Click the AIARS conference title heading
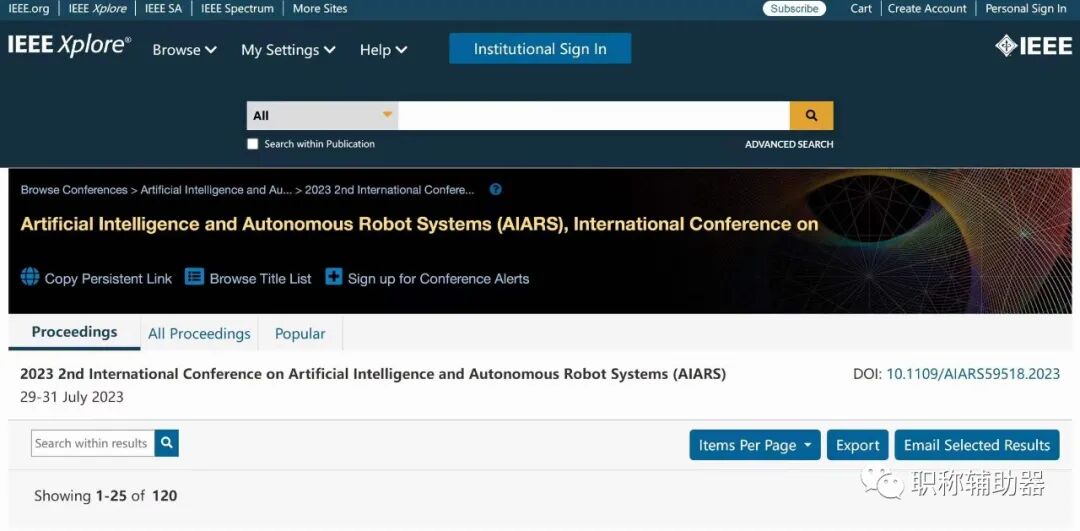Viewport: 1080px width, 531px height. (419, 225)
